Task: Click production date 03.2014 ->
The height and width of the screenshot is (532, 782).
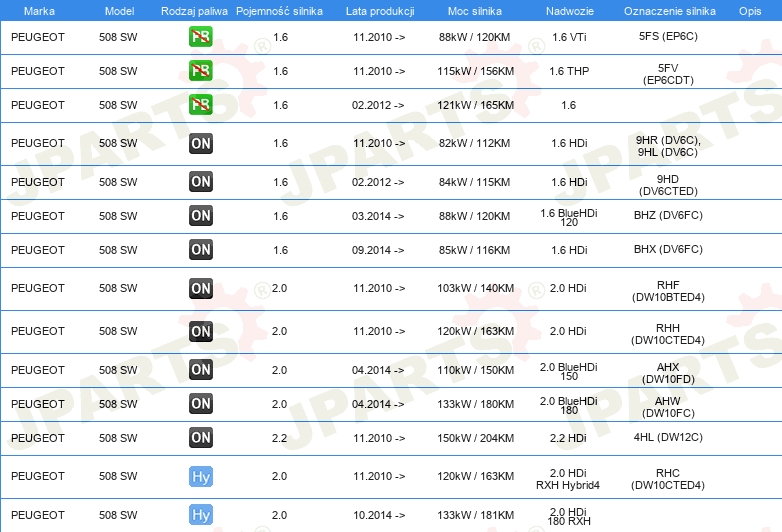Action: [x=378, y=216]
